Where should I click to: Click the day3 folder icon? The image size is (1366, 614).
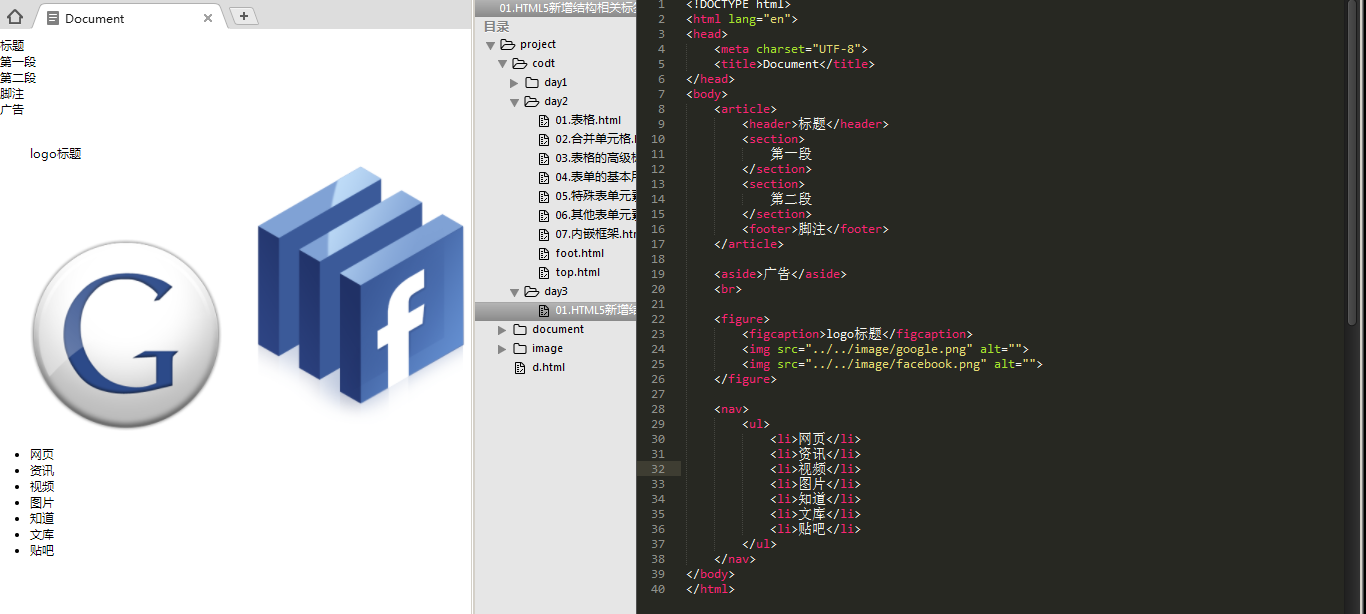(x=532, y=291)
